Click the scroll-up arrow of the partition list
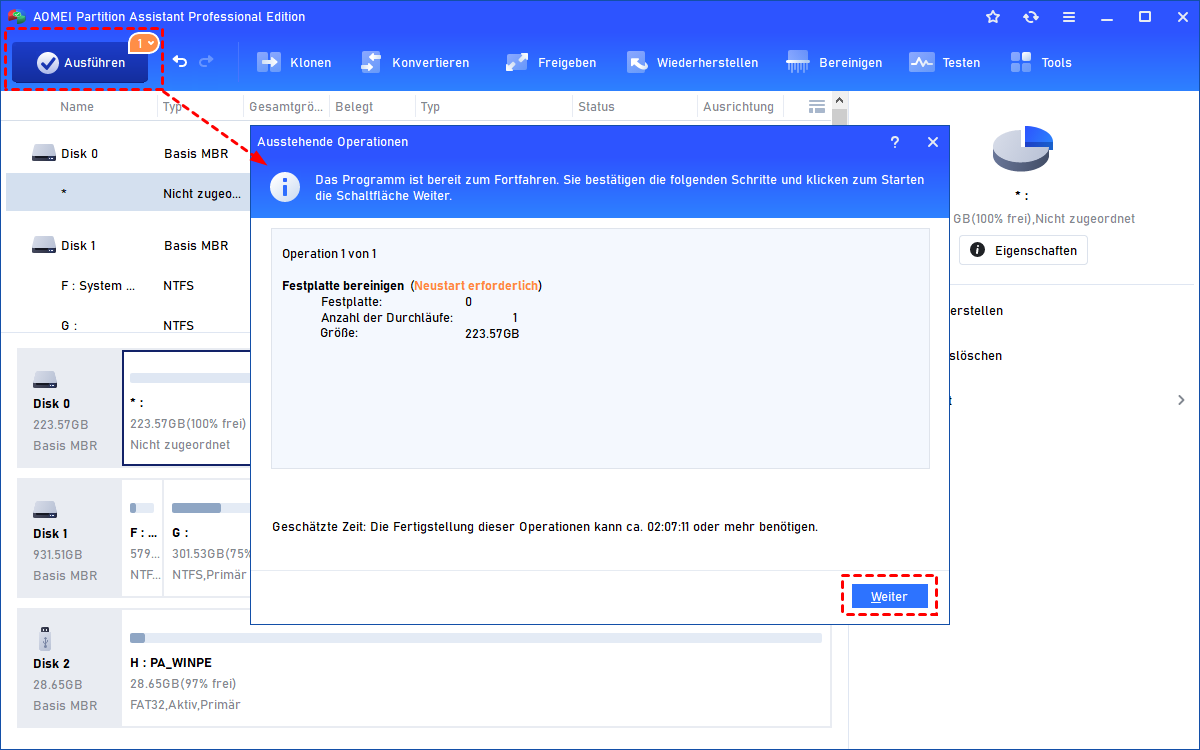The image size is (1200, 750). pos(840,100)
